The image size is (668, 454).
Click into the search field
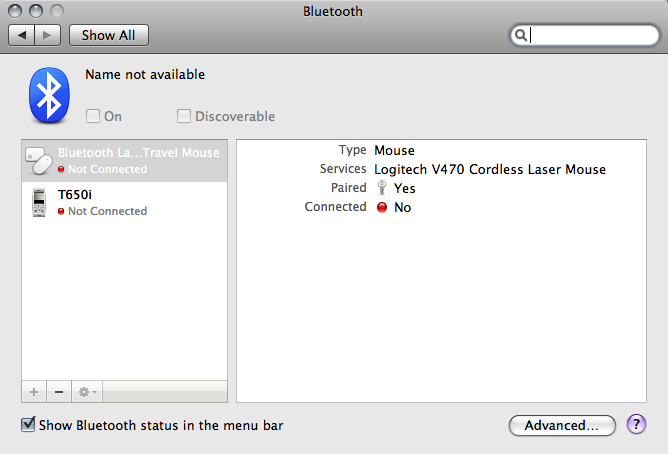point(590,36)
